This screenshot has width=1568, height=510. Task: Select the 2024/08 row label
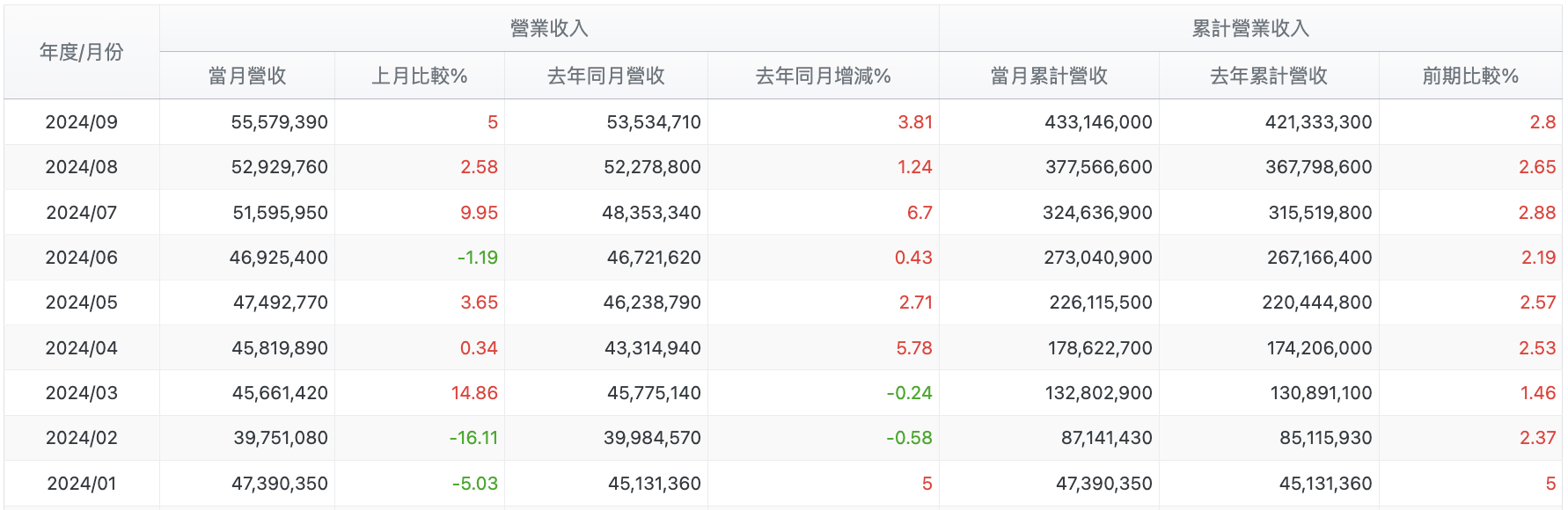point(81,167)
